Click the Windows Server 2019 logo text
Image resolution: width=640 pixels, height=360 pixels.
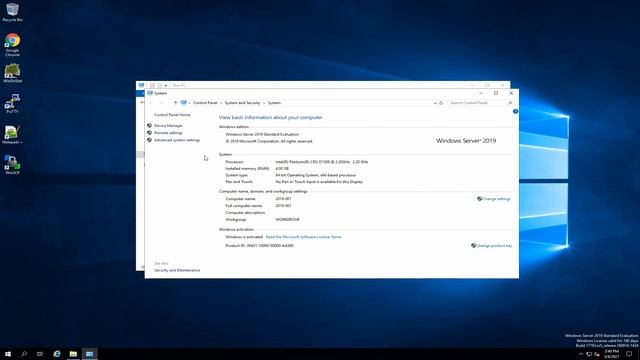point(466,140)
